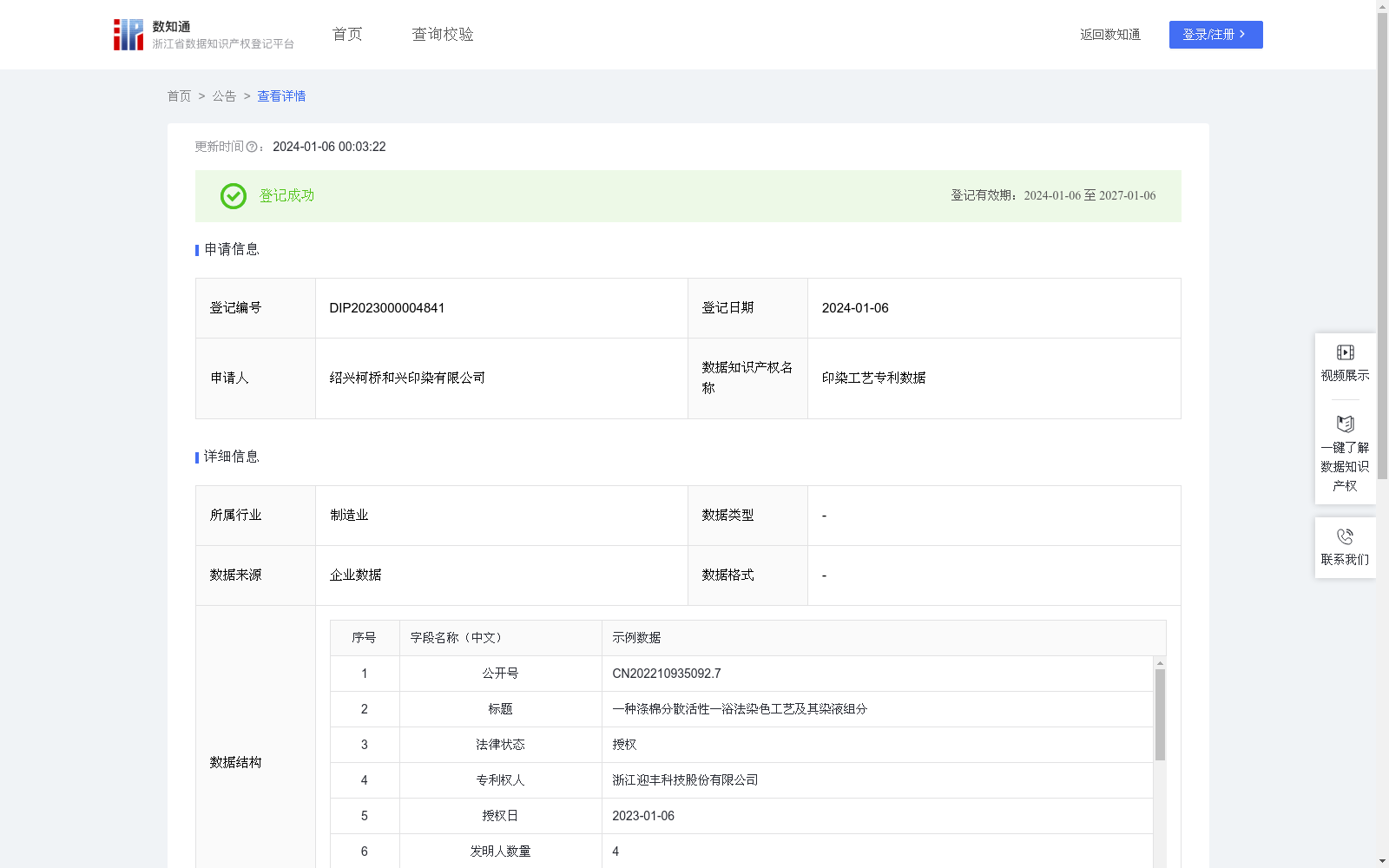Image resolution: width=1389 pixels, height=868 pixels.
Task: Go to 公告 in the breadcrumb
Action: (224, 96)
